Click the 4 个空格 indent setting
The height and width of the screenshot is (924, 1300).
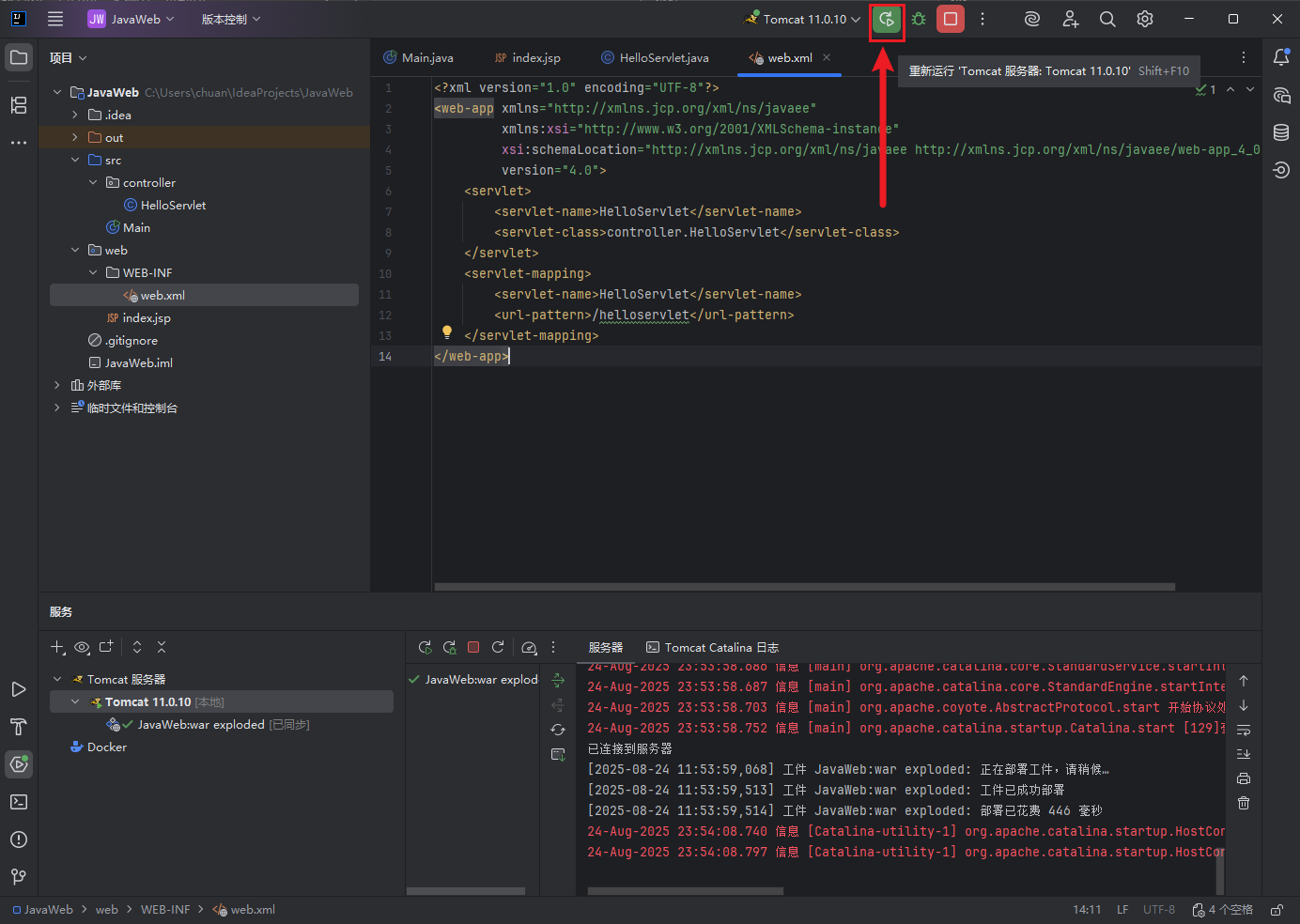pos(1222,910)
